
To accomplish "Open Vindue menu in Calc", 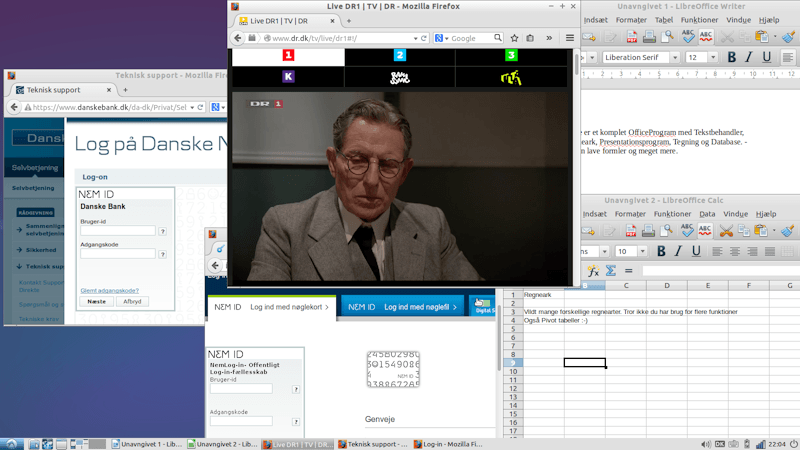I will pyautogui.click(x=735, y=214).
